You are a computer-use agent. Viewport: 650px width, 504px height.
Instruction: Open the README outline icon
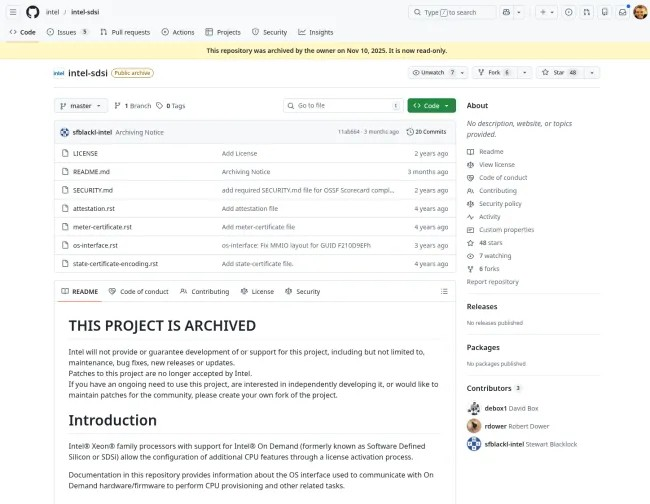[x=444, y=291]
